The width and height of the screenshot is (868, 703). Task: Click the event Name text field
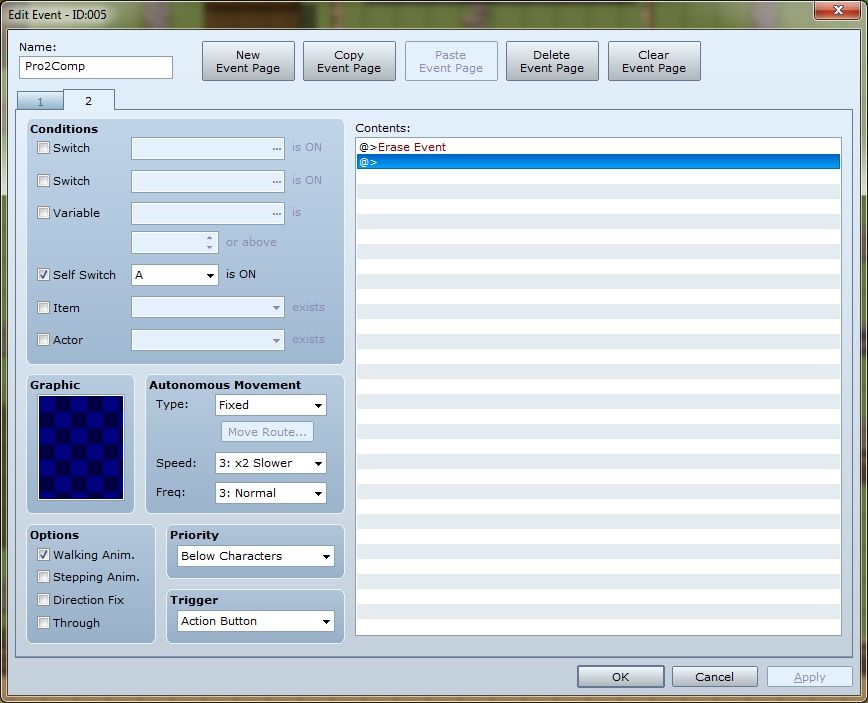click(x=96, y=67)
